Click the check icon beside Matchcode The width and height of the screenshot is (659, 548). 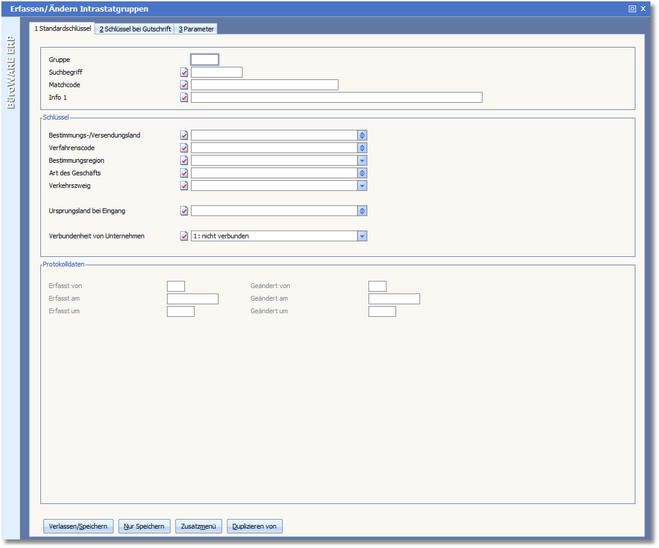tap(184, 86)
